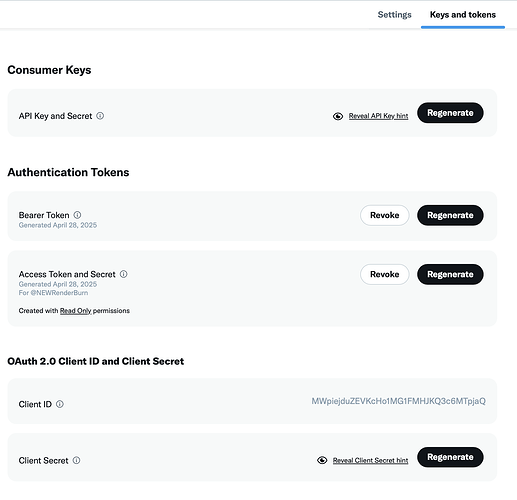517x500 pixels.
Task: Click info icon next to Bearer Token
Action: click(77, 215)
